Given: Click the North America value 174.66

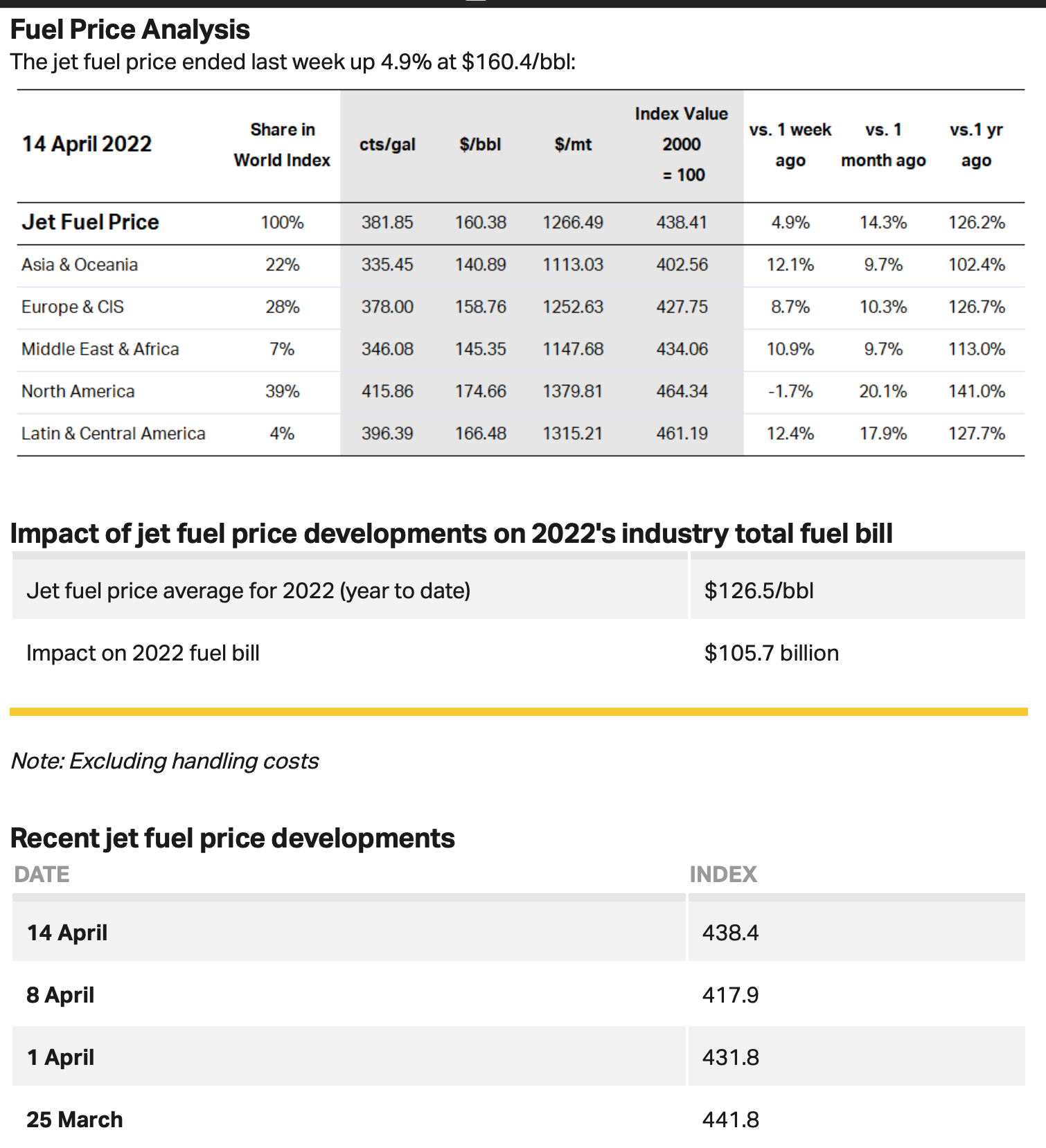Looking at the screenshot, I should click(x=480, y=391).
